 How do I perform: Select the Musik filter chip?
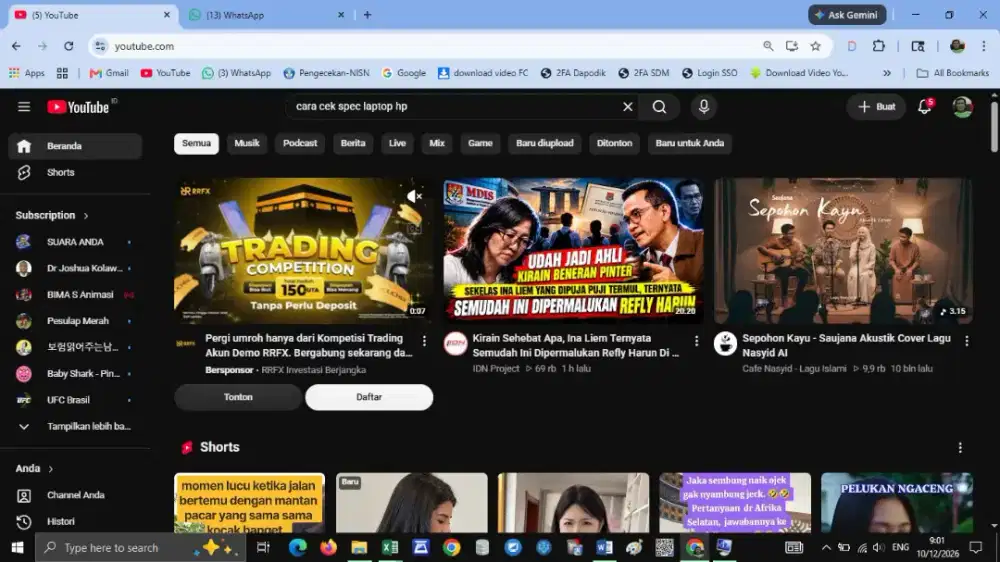pos(247,144)
